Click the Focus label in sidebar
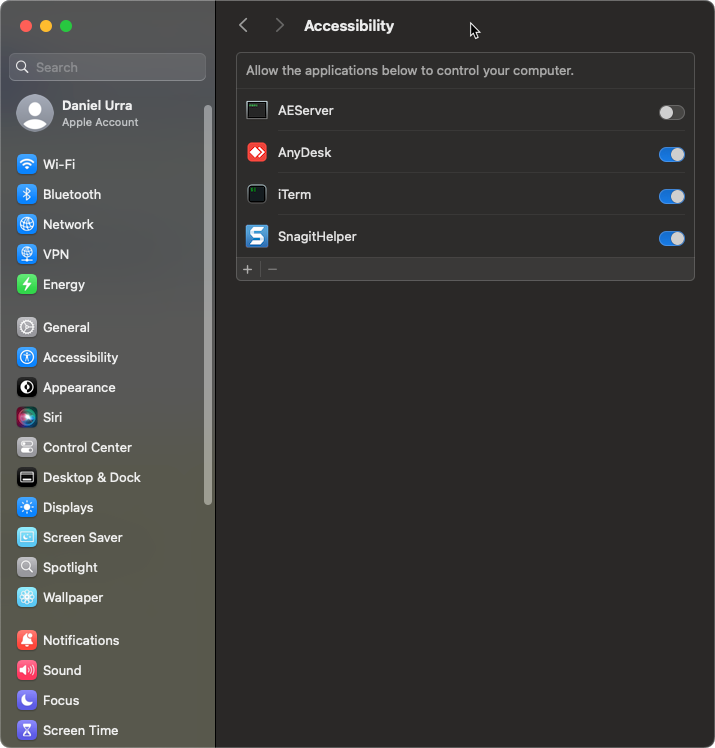The width and height of the screenshot is (715, 748). click(61, 701)
